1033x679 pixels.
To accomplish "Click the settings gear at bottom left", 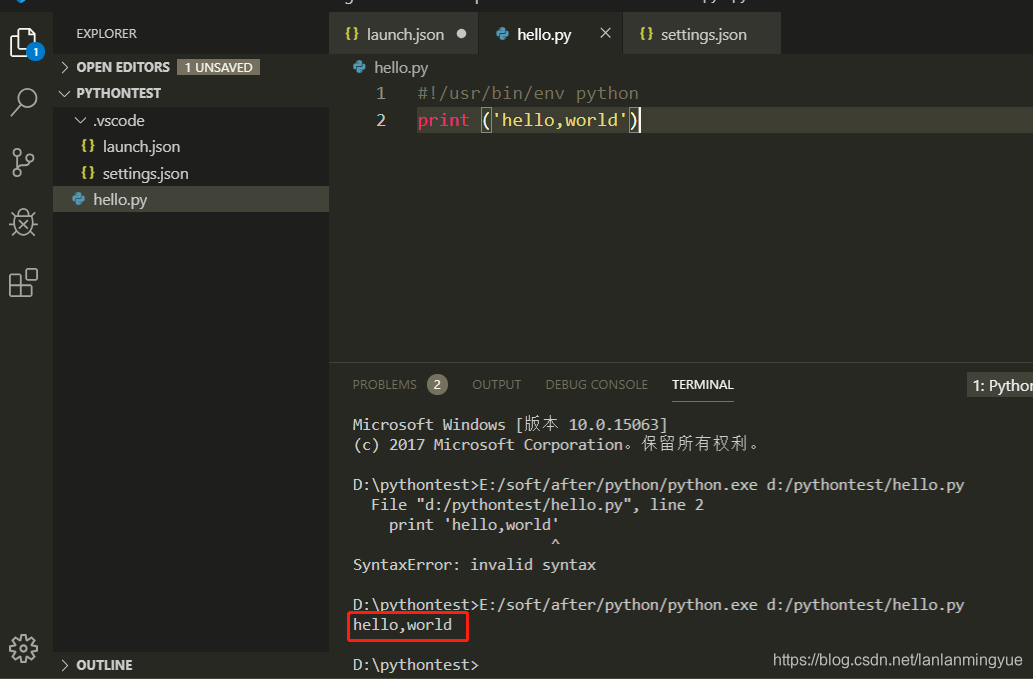I will tap(23, 648).
